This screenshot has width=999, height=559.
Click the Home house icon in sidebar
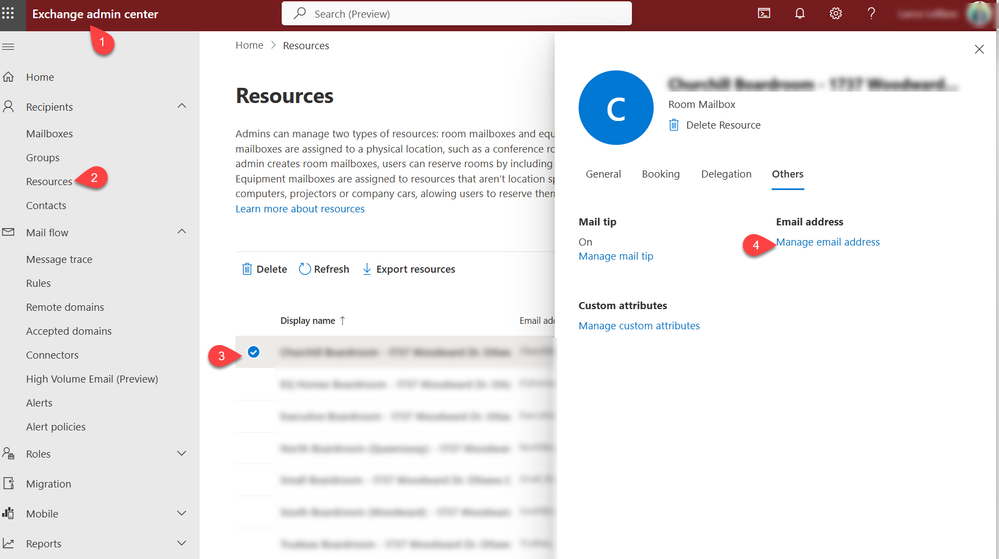point(8,77)
